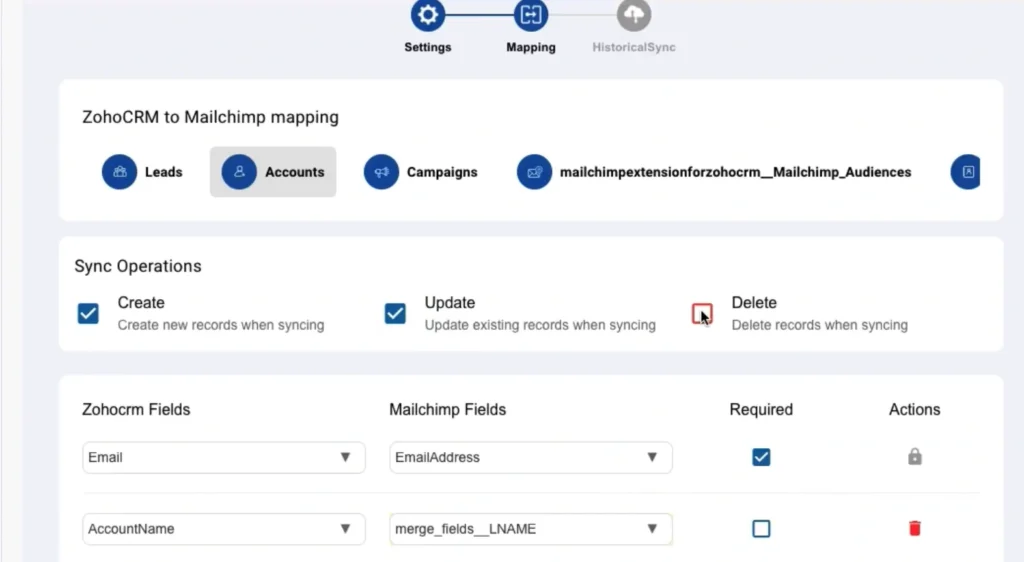Click 'Create new records when syncing' text
The image size is (1024, 562).
pos(221,325)
